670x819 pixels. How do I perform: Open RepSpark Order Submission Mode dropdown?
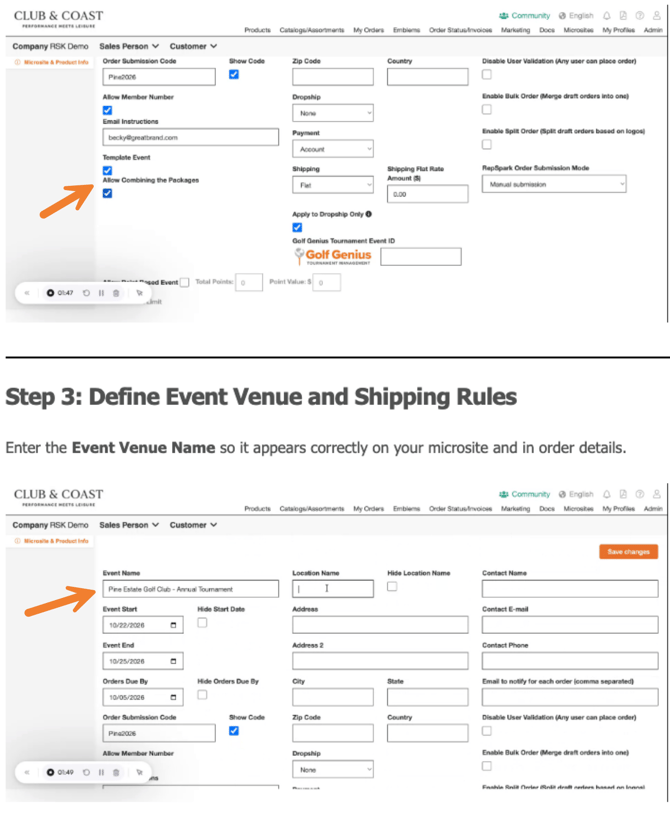click(x=553, y=185)
